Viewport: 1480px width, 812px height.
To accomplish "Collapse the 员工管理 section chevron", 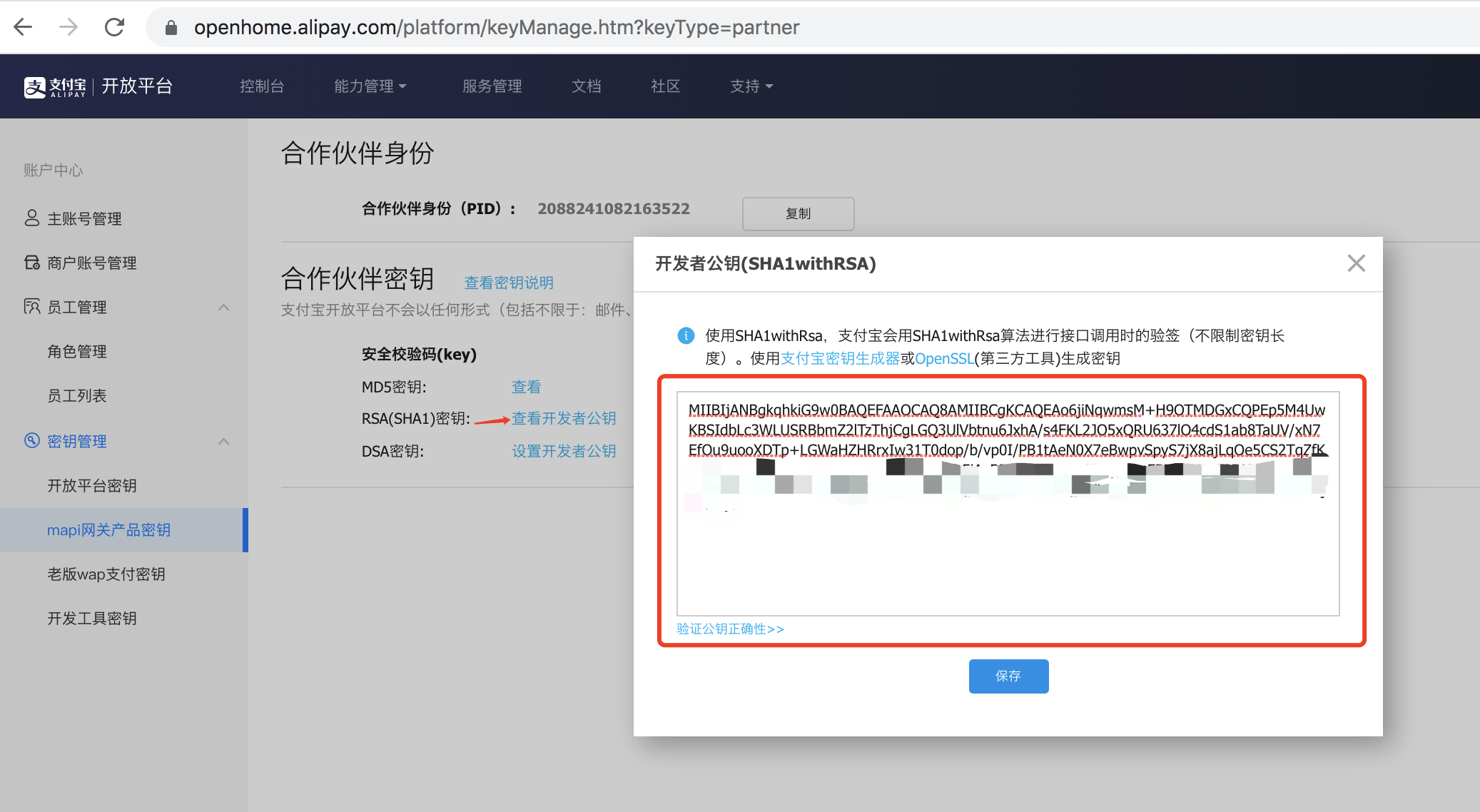I will point(223,308).
